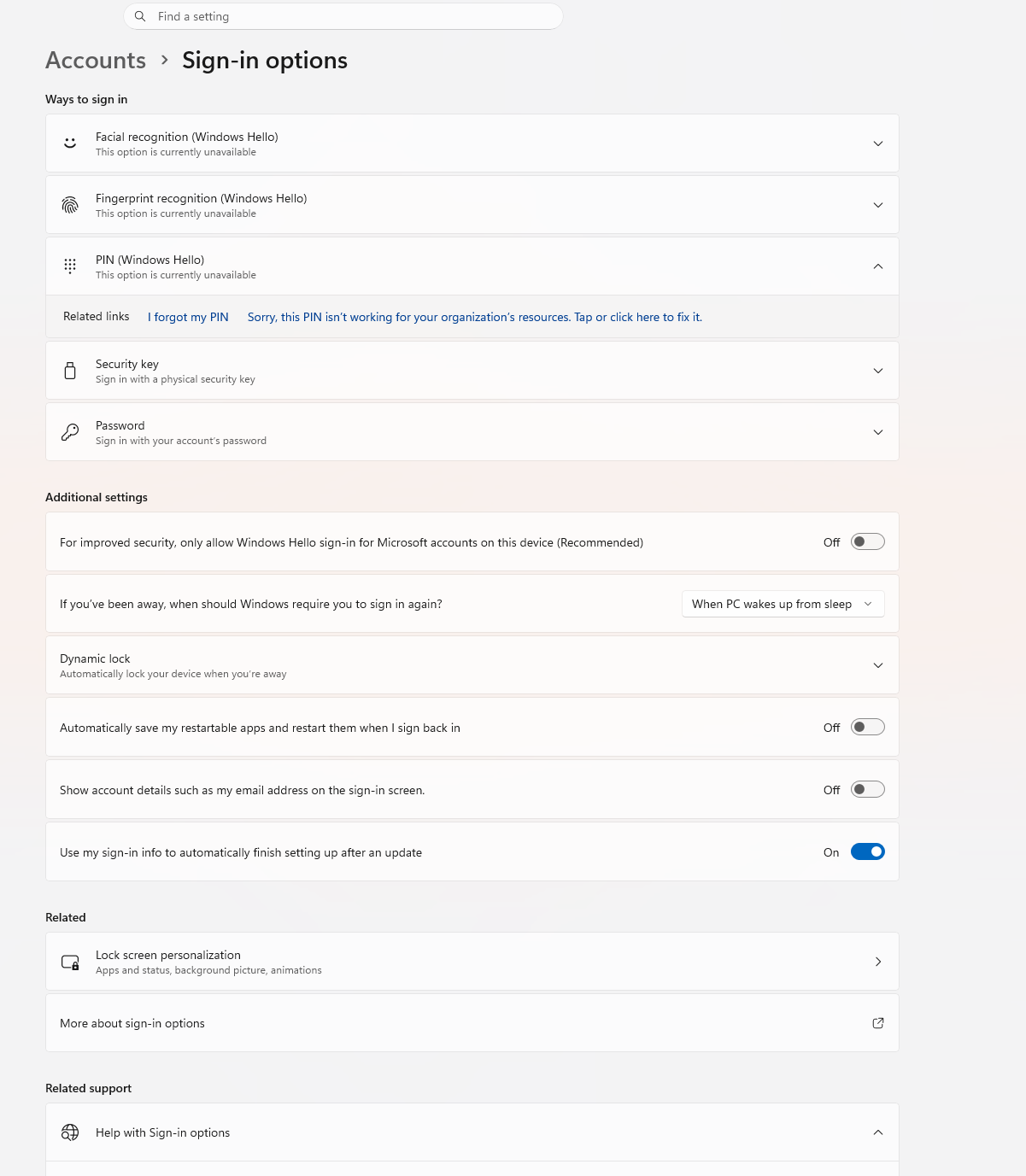1026x1176 pixels.
Task: Toggle Windows Hello only sign-in switch
Action: [x=868, y=541]
